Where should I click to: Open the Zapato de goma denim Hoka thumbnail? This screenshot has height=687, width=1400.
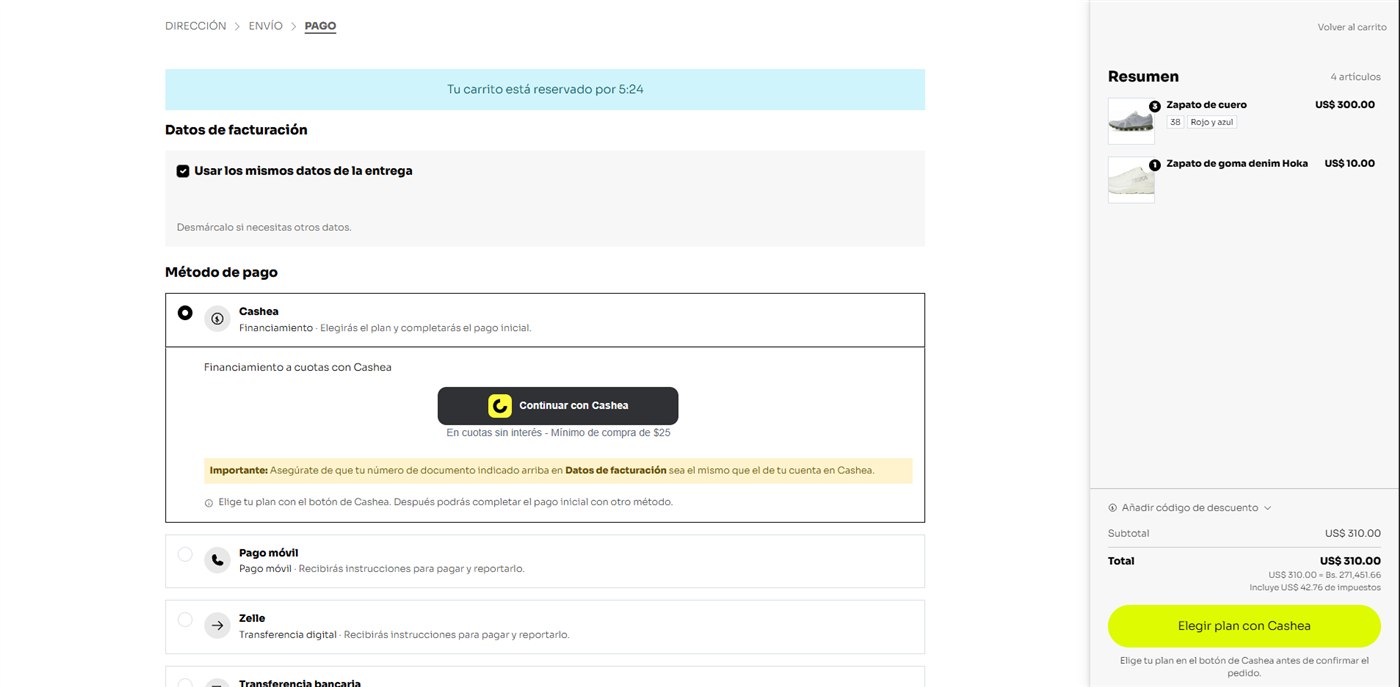[x=1131, y=180]
